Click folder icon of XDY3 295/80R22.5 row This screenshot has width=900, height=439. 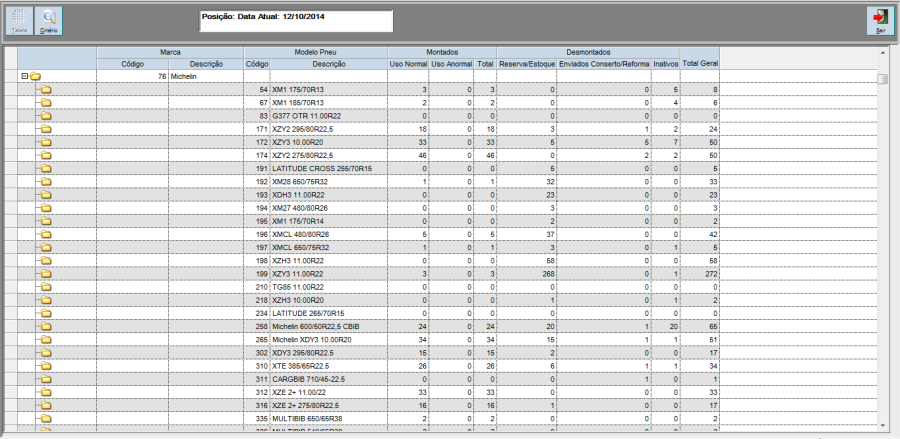[x=46, y=353]
